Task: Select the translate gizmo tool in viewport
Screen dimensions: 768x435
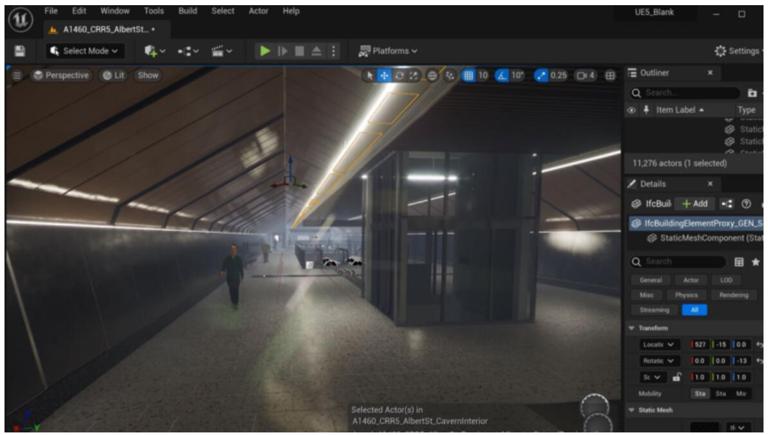Action: tap(384, 75)
